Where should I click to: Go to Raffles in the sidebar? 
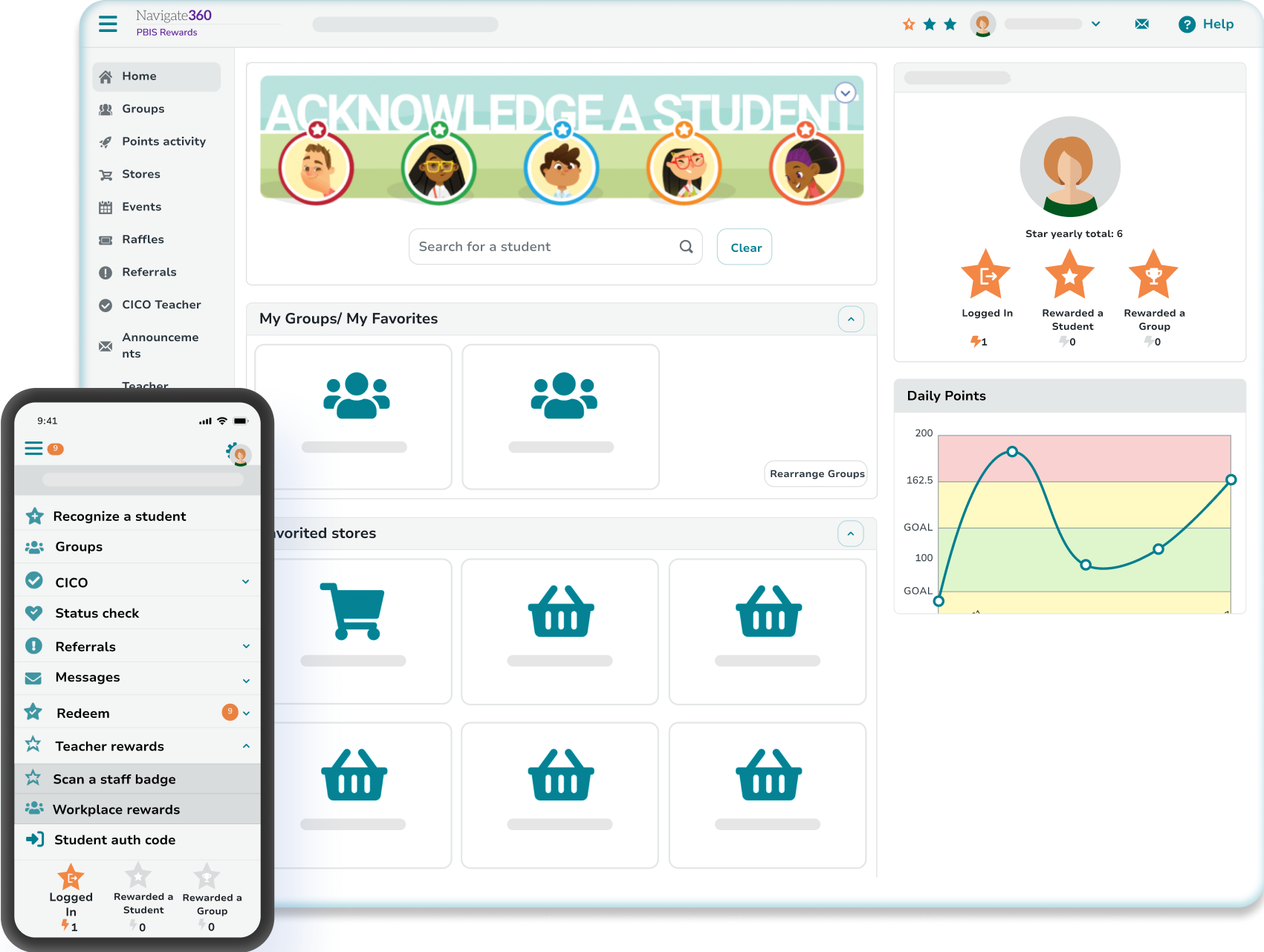(143, 239)
